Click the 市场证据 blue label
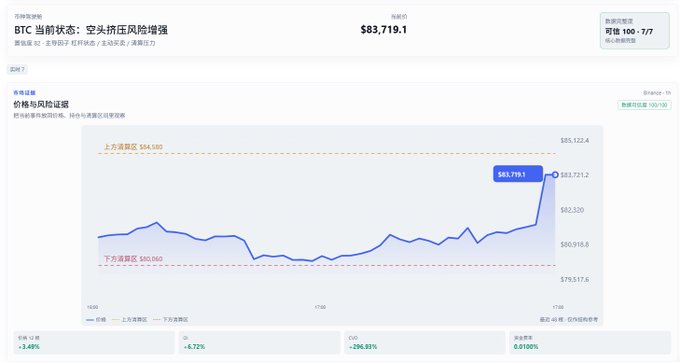Screen dimensions: 680x362 24,93
